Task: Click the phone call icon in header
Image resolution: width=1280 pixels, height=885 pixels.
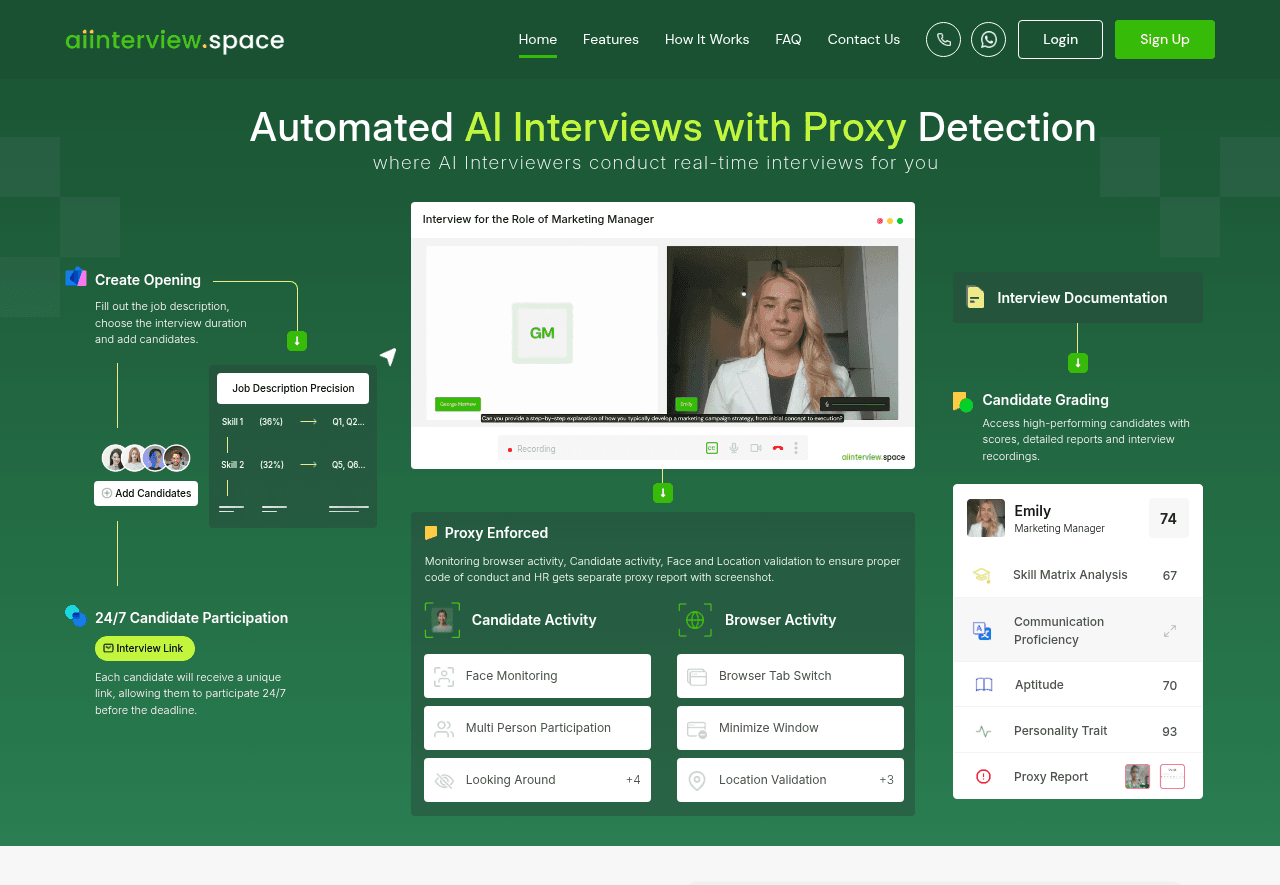Action: point(943,40)
